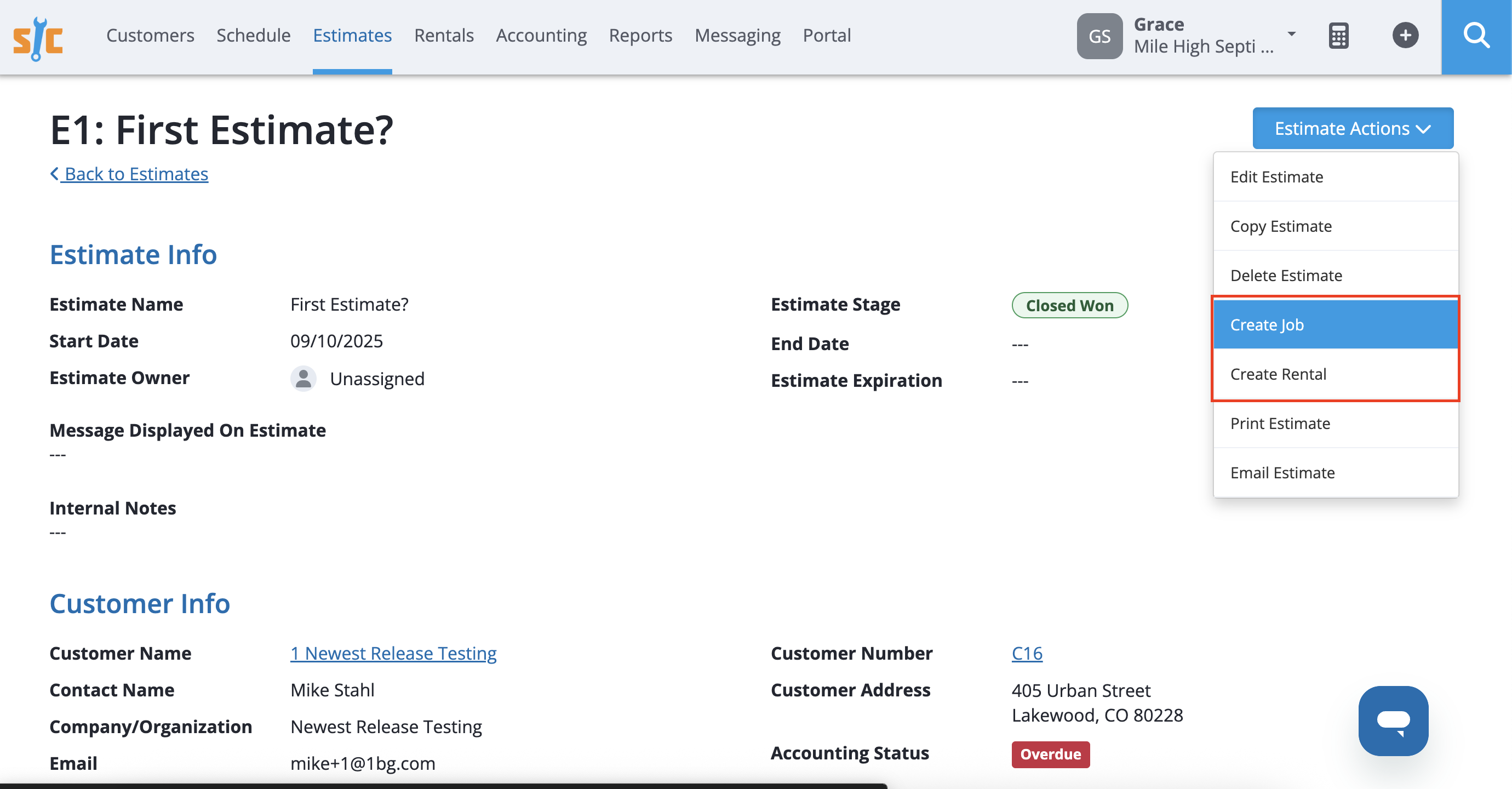Choose Create Rental menu item

[x=1336, y=374]
